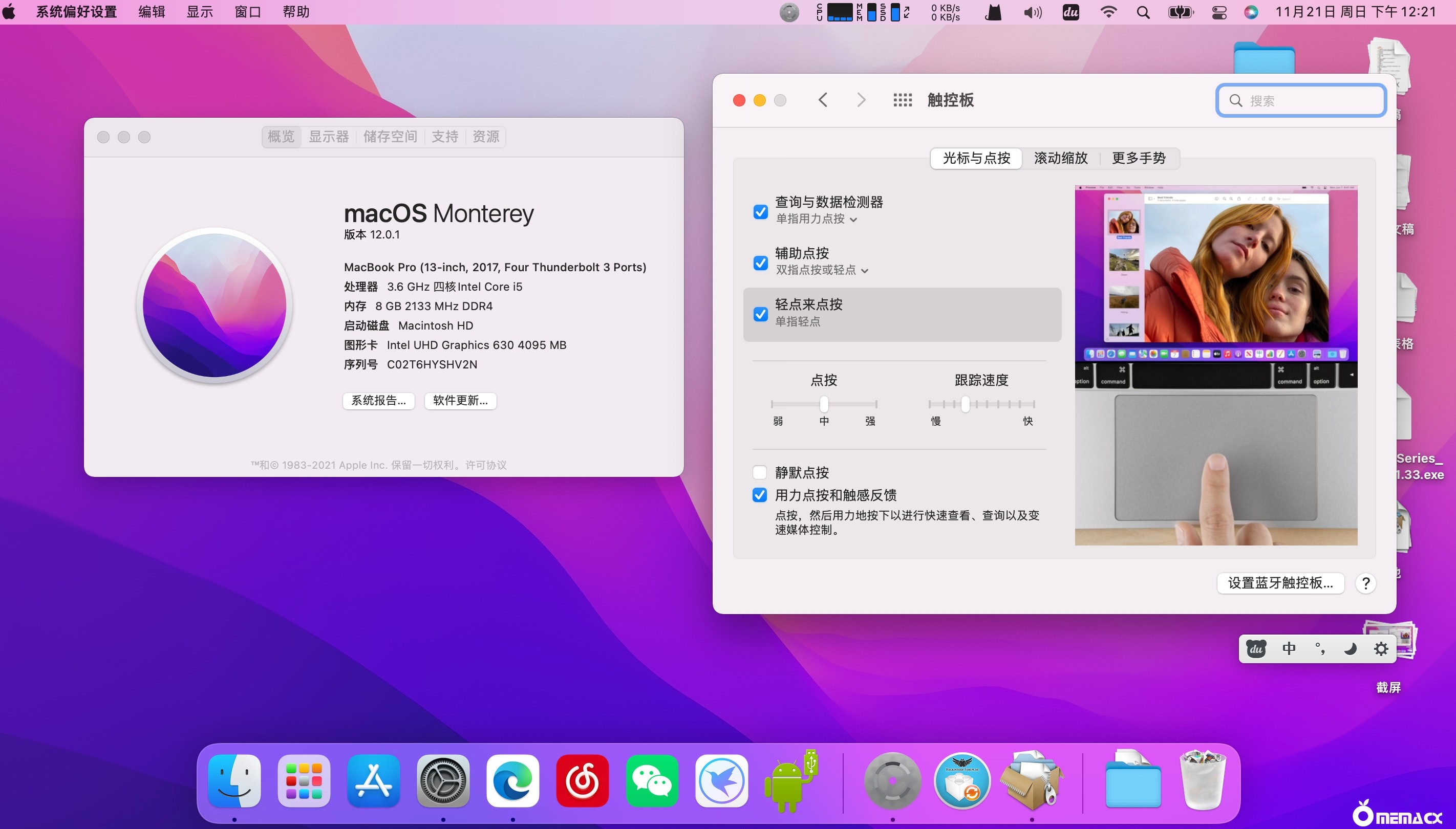
Task: Disable 轻点来点按 option
Action: point(760,314)
